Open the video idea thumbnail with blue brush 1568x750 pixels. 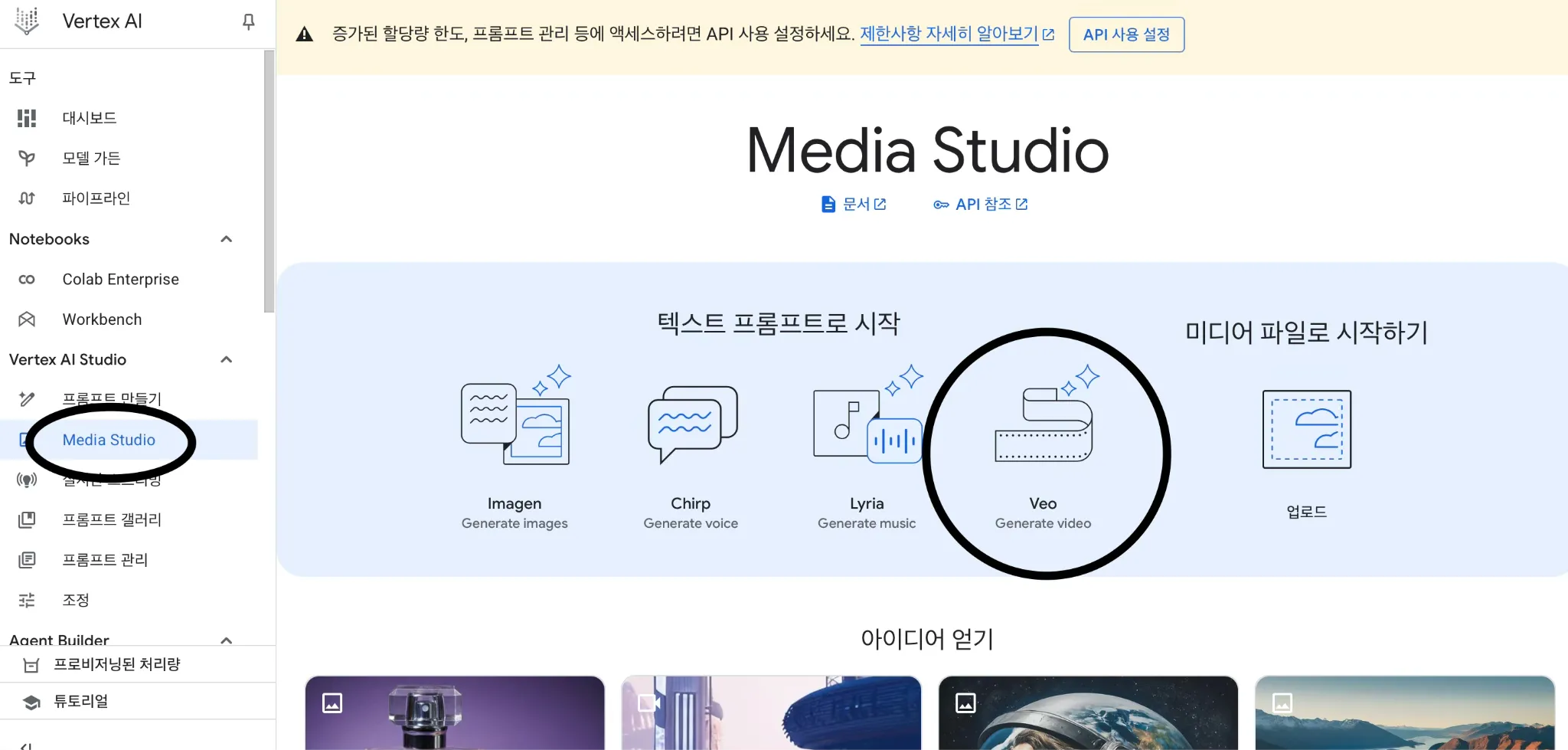pyautogui.click(x=771, y=712)
